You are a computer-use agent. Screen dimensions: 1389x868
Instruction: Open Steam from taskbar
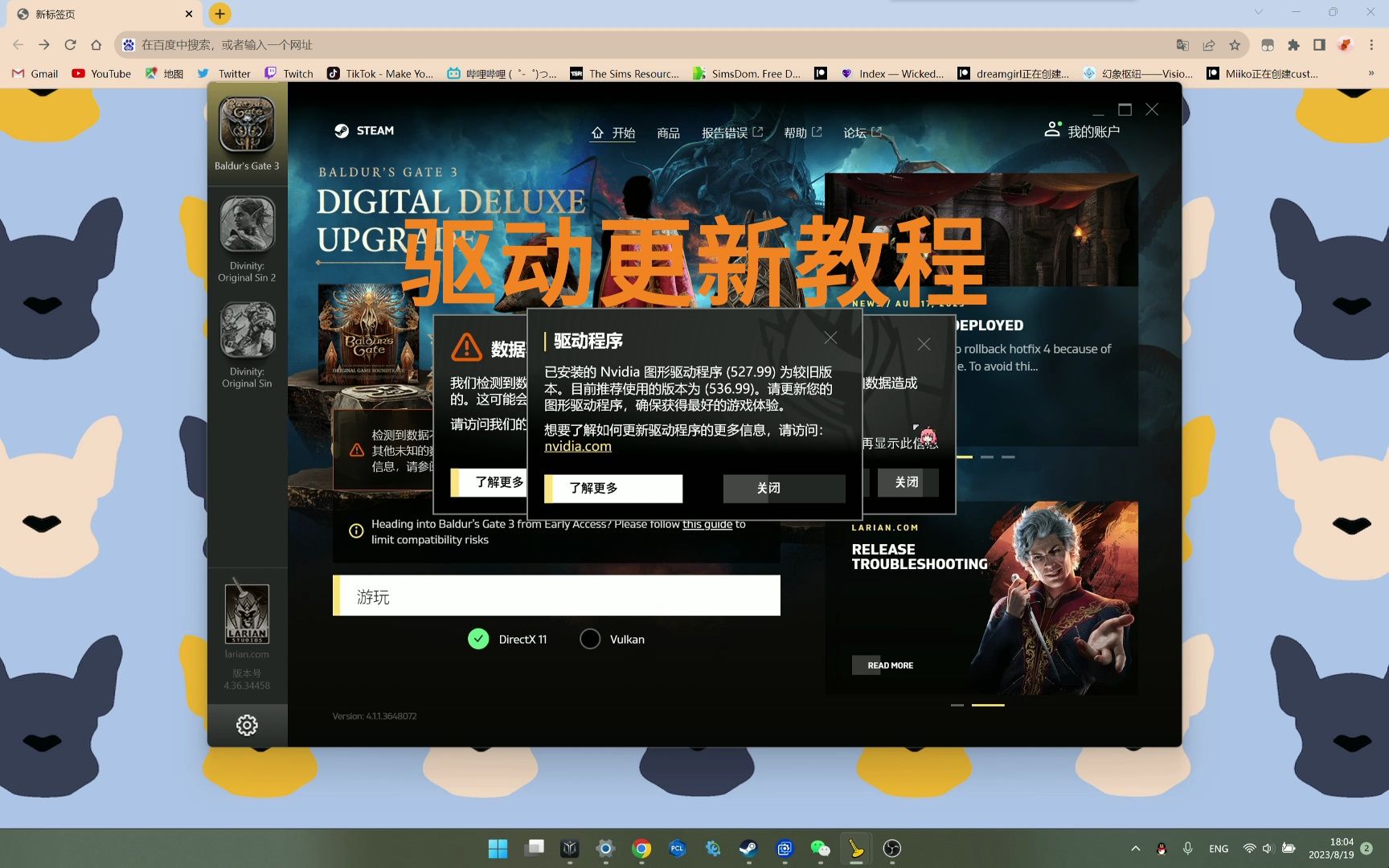(x=748, y=849)
